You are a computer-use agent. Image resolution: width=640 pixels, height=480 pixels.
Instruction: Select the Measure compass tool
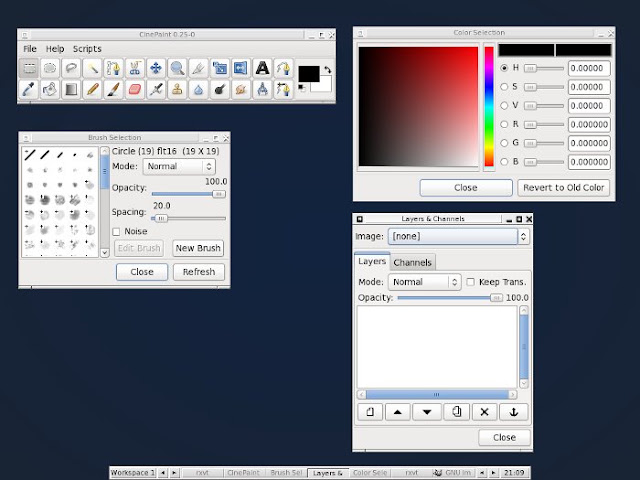262,89
